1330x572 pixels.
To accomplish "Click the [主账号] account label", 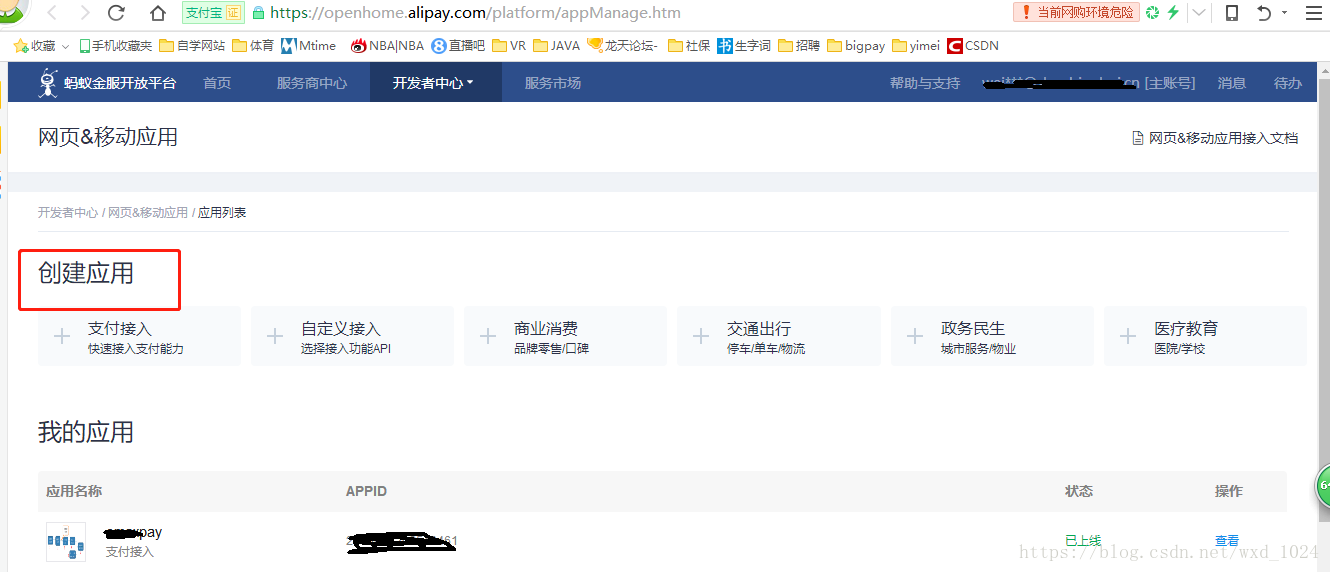I will click(1170, 83).
